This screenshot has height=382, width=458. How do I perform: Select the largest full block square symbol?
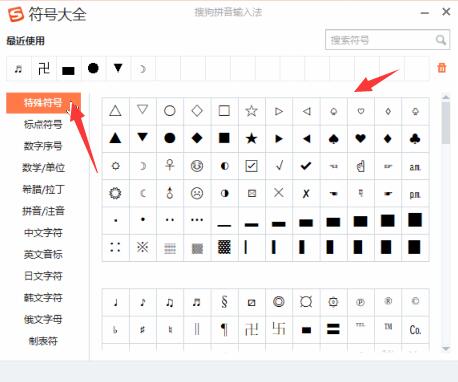pyautogui.click(x=415, y=220)
